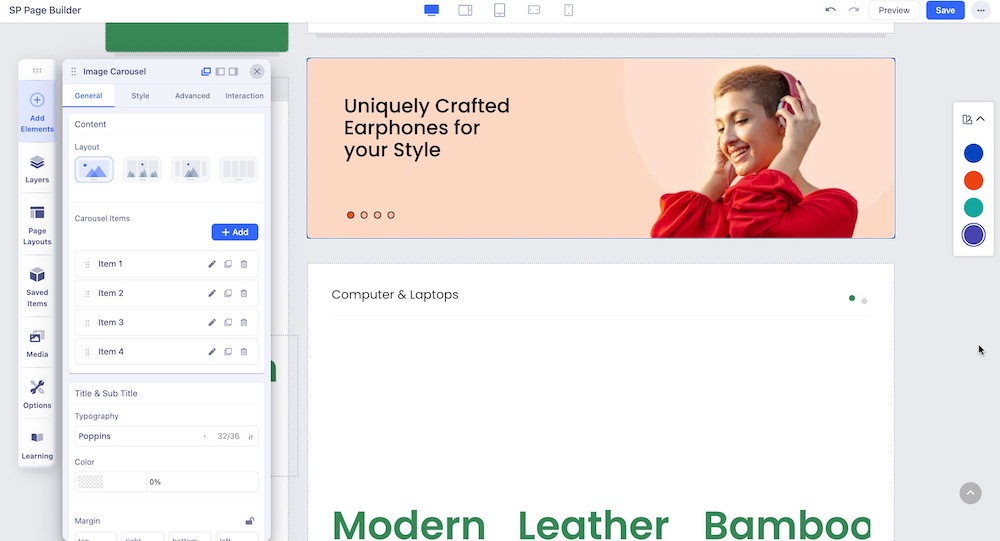Screen dimensions: 1000x541
Task: Click the undo arrow in top bar
Action: tap(830, 10)
